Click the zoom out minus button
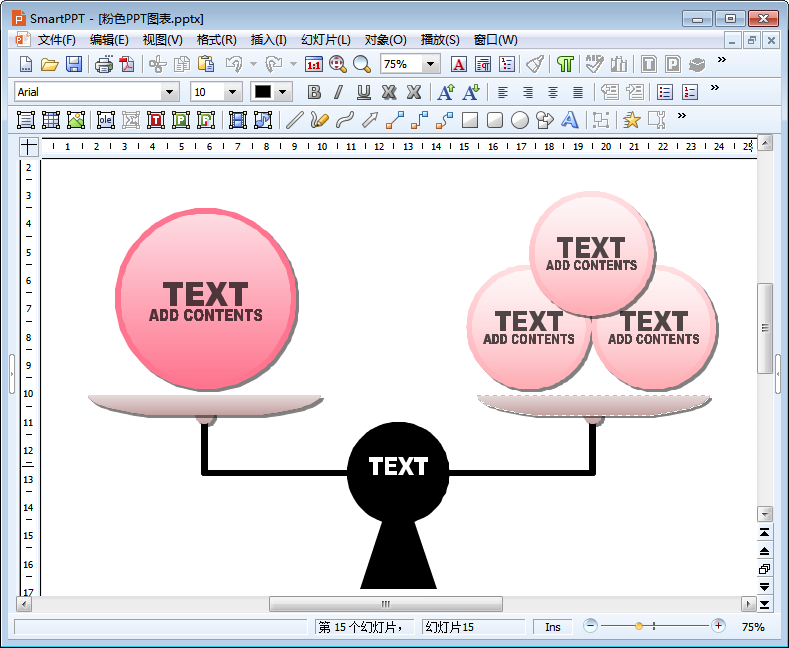The image size is (789, 648). (x=590, y=626)
